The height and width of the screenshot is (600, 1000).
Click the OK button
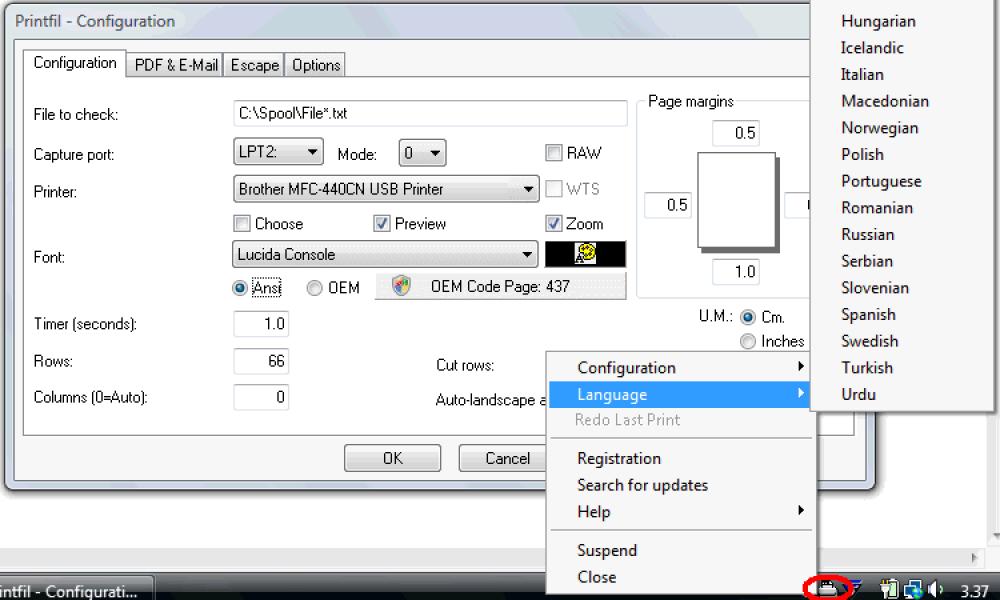(392, 458)
